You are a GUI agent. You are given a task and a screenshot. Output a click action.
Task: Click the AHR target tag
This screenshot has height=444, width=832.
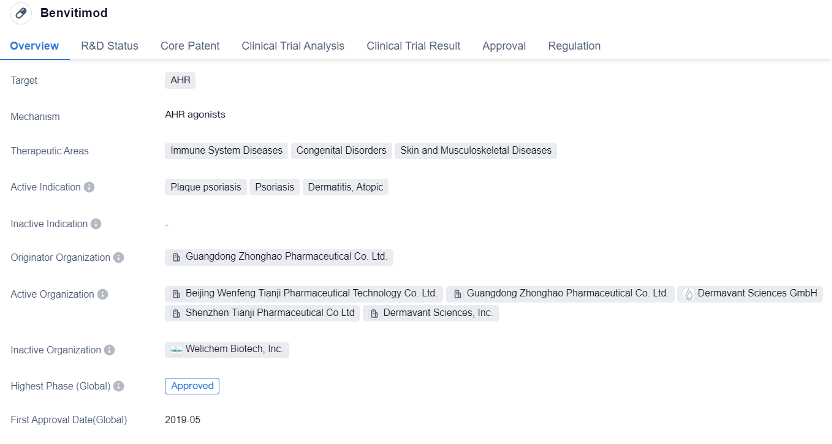coord(180,80)
